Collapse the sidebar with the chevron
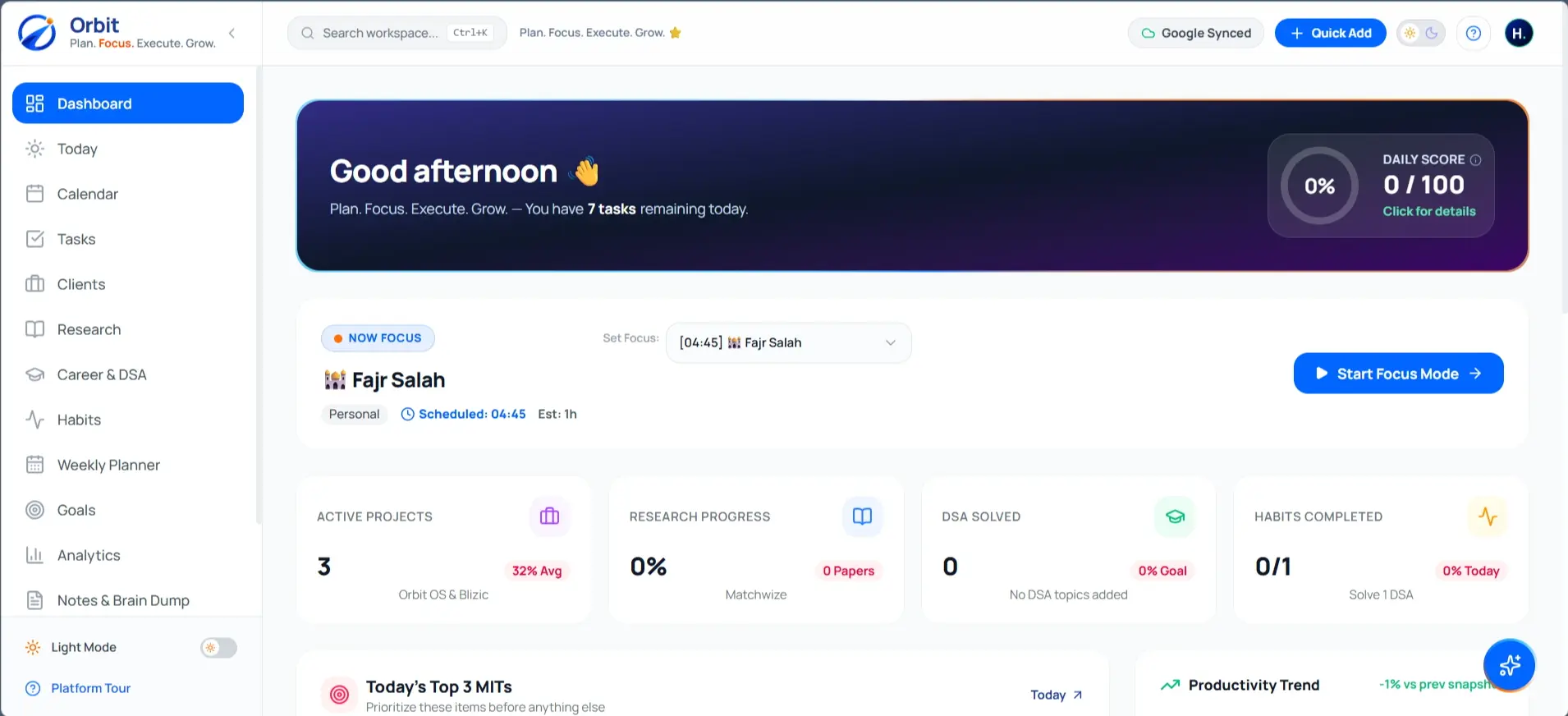This screenshot has height=716, width=1568. click(x=232, y=33)
